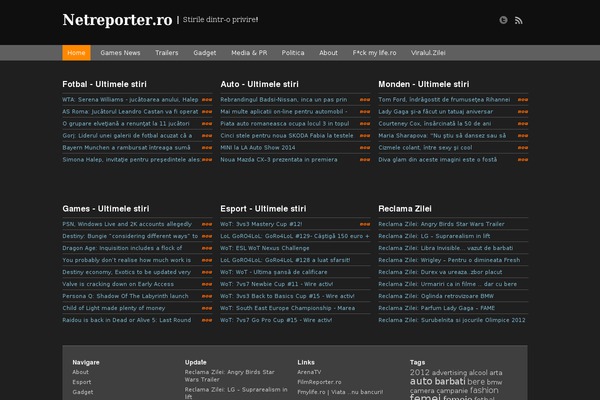The height and width of the screenshot is (400, 600).
Task: Click footer Esport link
Action: point(82,382)
